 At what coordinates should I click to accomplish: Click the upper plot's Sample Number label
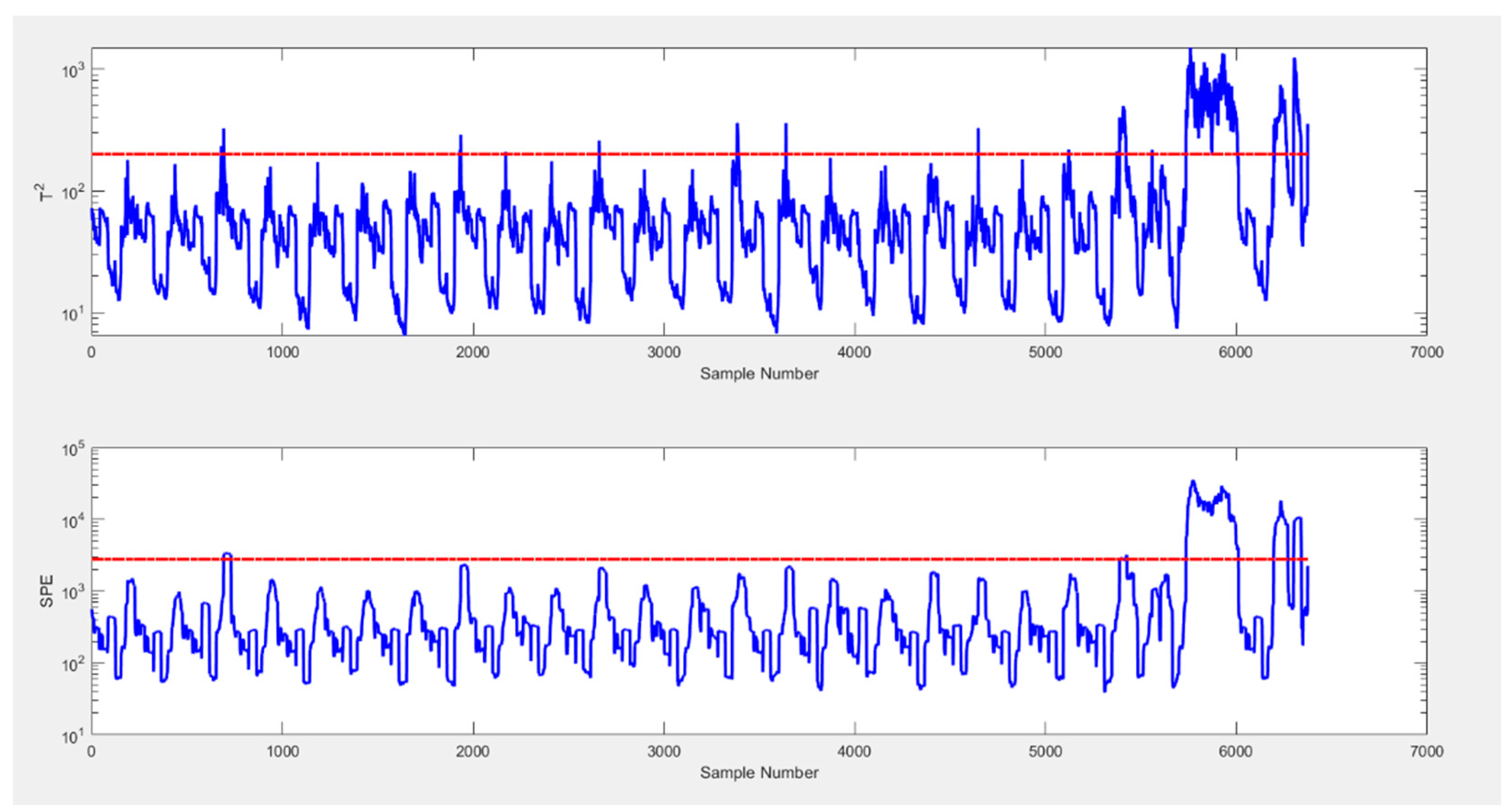[759, 374]
